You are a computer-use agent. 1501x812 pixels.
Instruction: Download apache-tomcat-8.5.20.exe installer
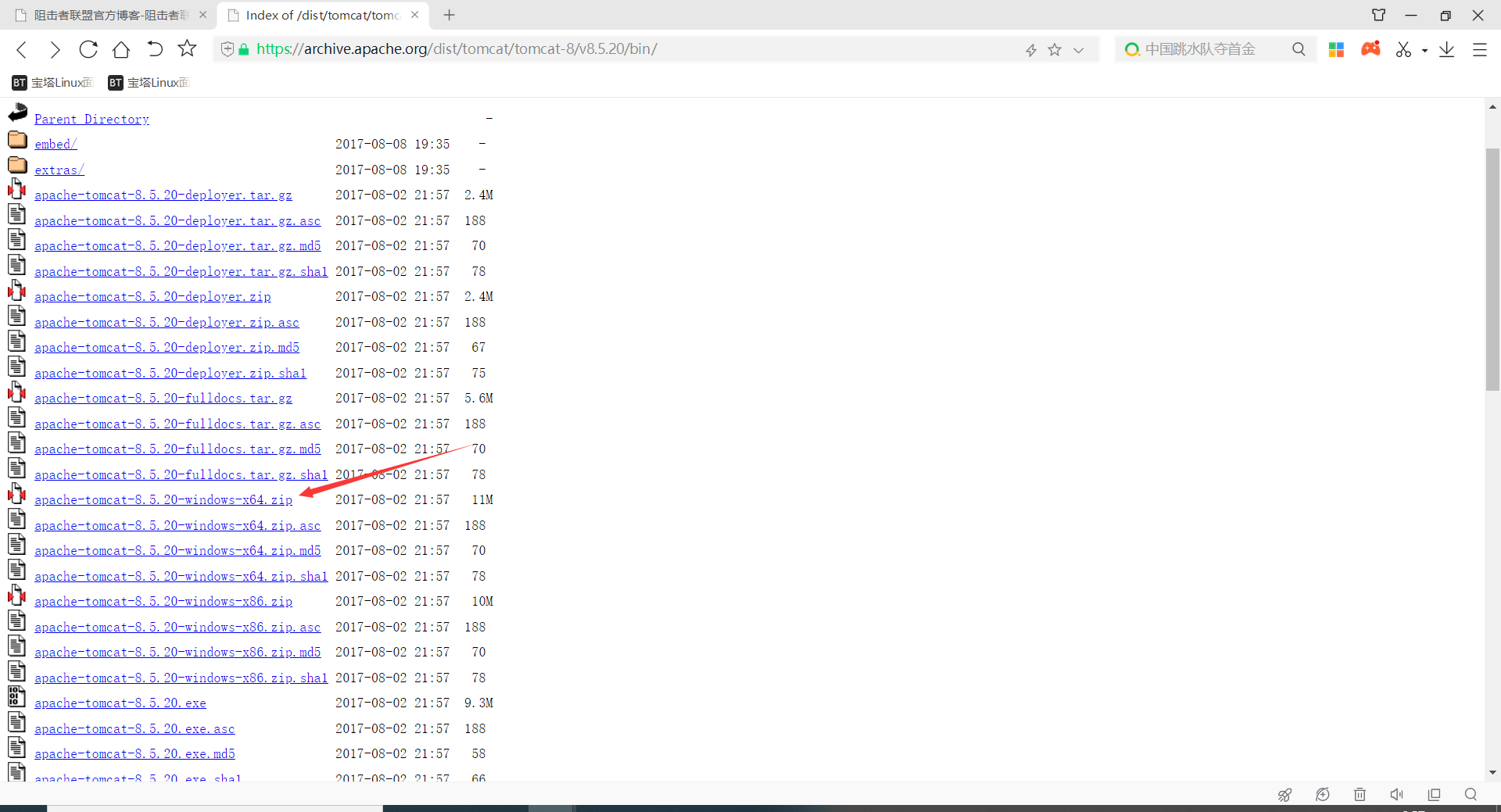click(x=120, y=703)
